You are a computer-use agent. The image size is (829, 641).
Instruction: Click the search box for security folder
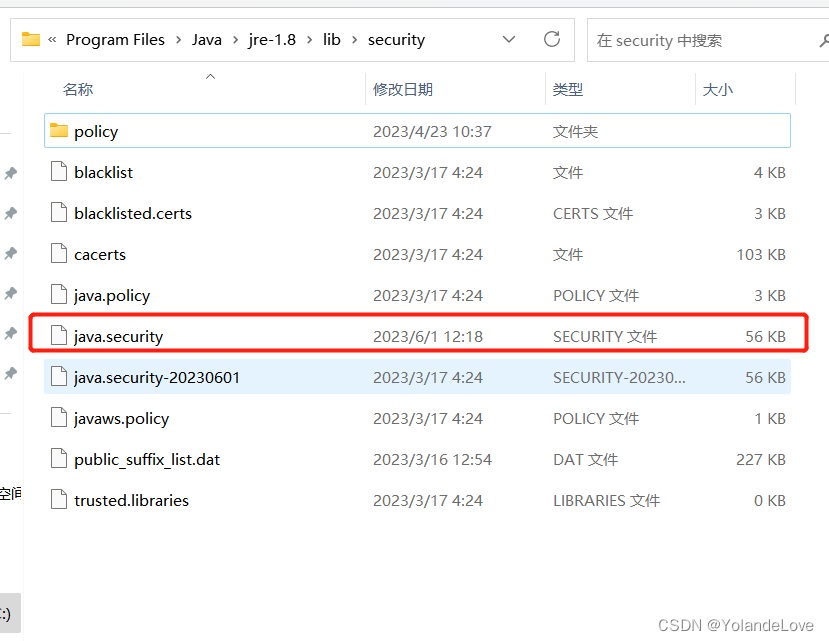[708, 40]
